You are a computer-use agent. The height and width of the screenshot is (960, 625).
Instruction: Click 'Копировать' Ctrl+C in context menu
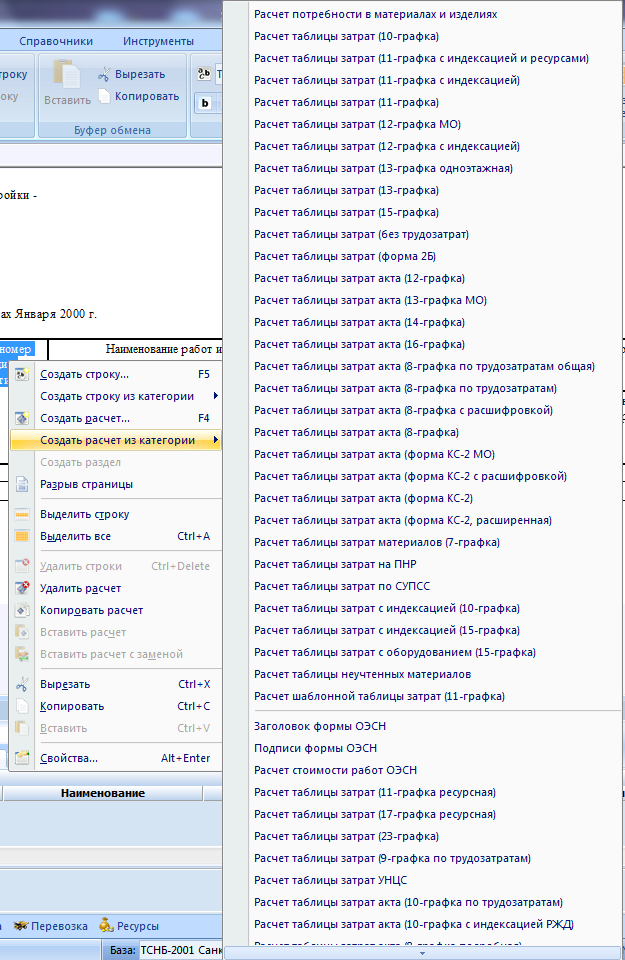pos(116,707)
